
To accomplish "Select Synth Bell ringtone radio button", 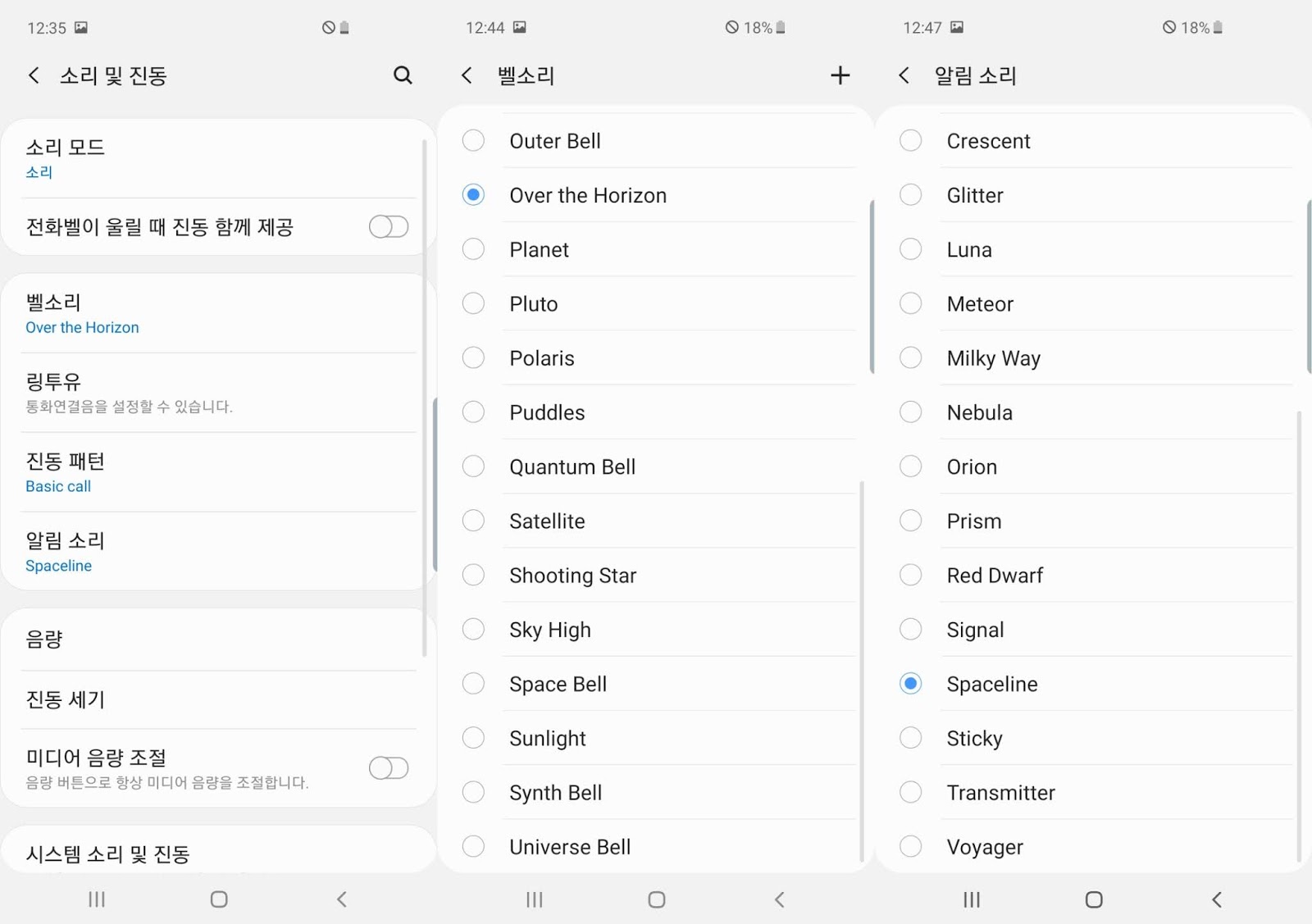I will pyautogui.click(x=473, y=792).
